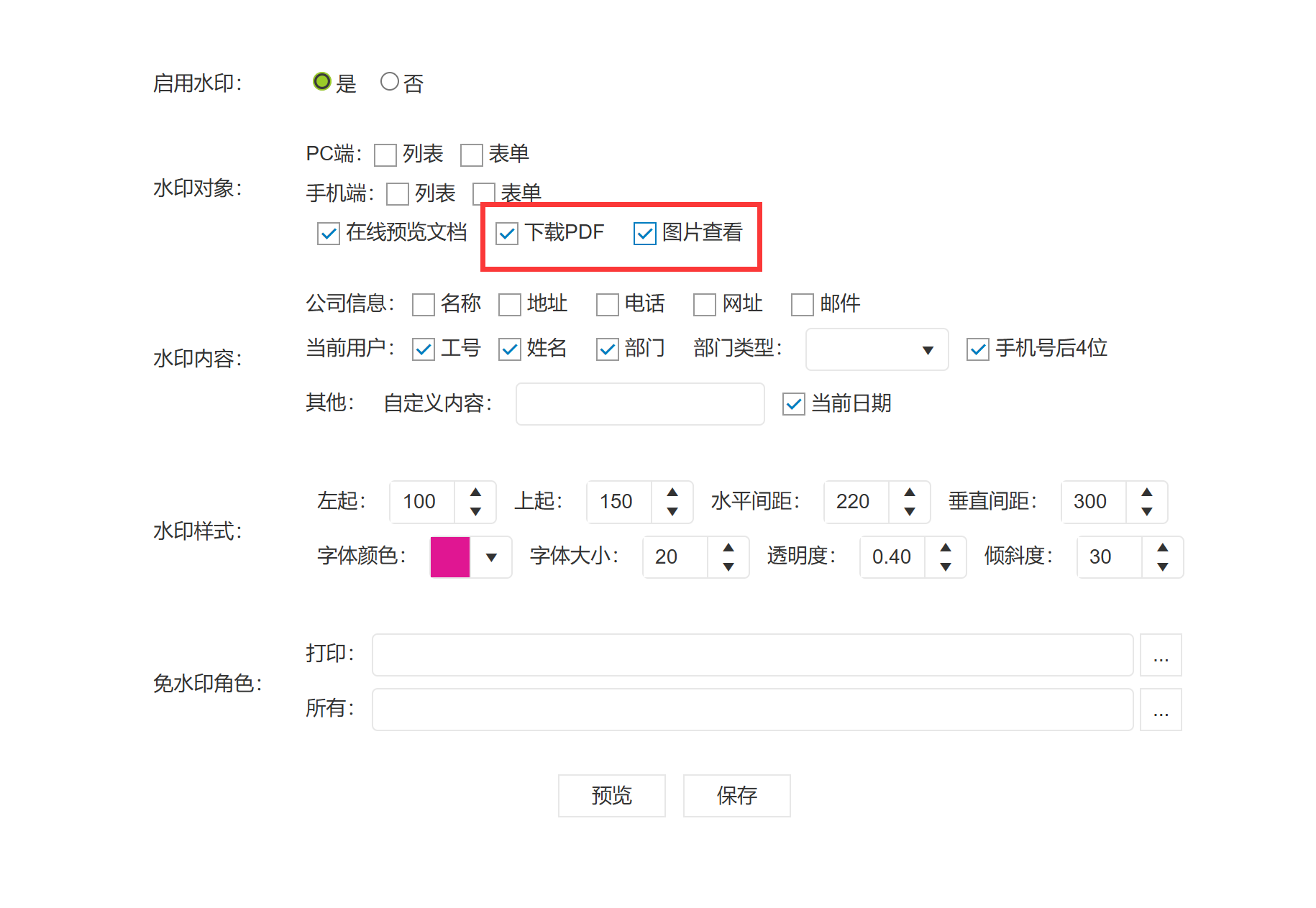Increase 水平间距 using the up arrow
The height and width of the screenshot is (908, 1316).
click(910, 492)
